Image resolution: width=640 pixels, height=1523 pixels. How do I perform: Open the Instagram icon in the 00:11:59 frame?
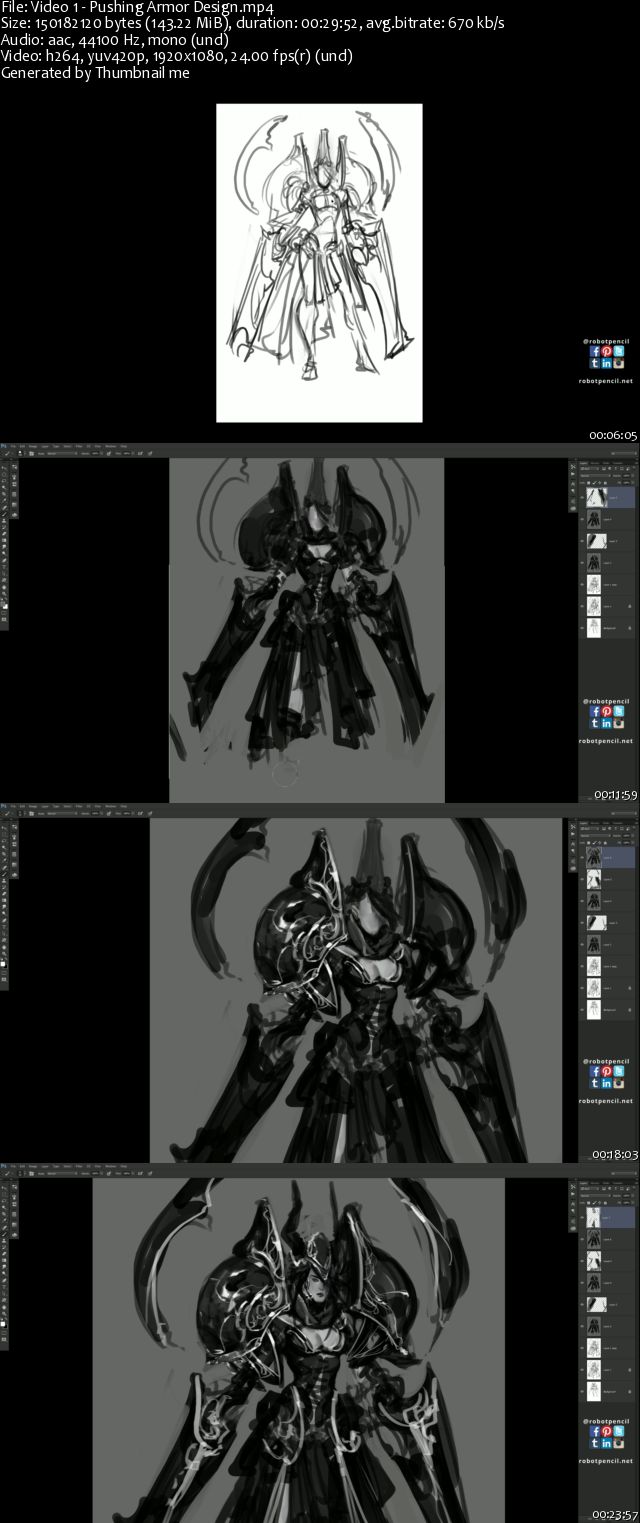(x=619, y=723)
